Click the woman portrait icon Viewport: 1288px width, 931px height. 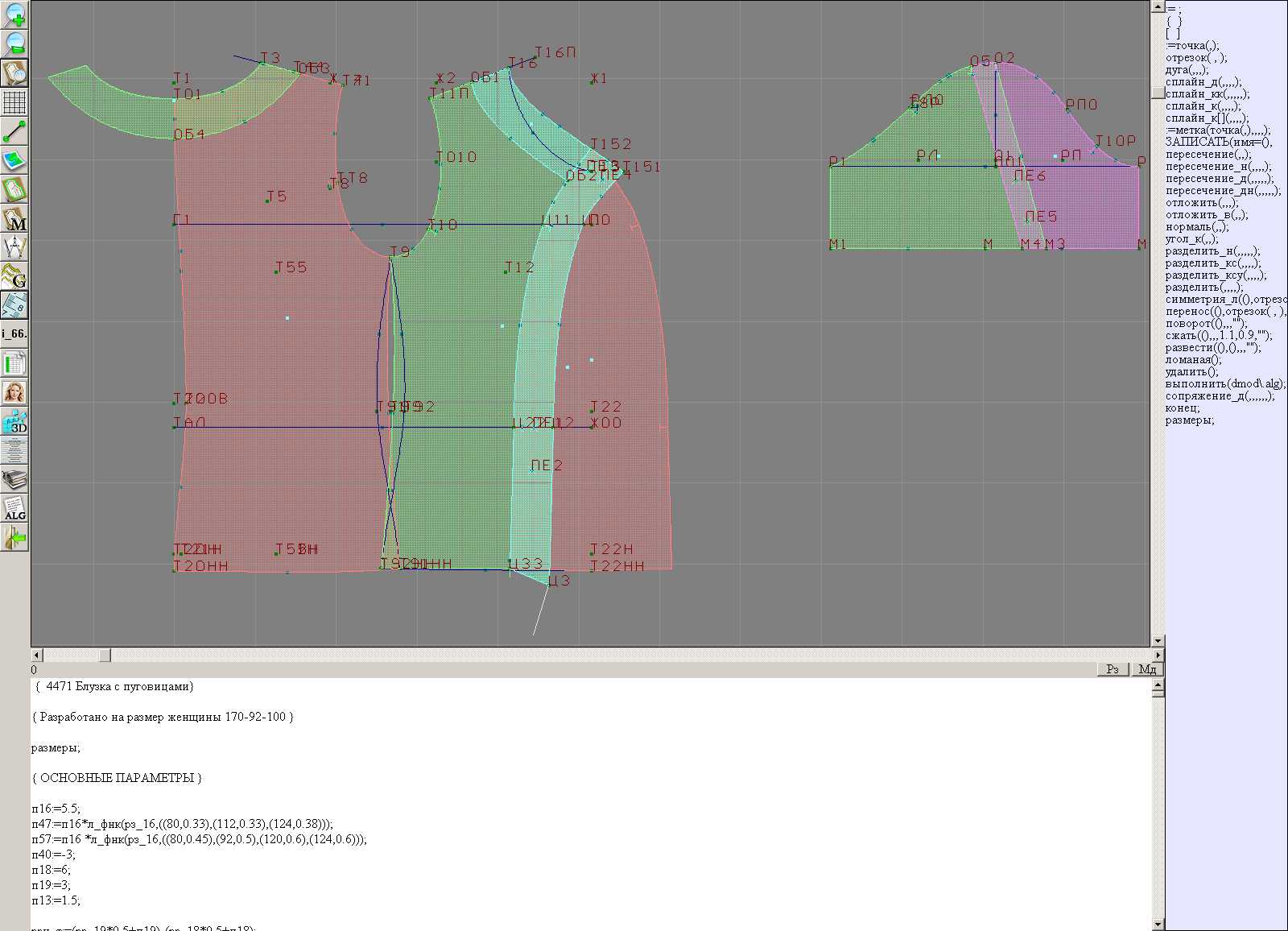pyautogui.click(x=14, y=392)
